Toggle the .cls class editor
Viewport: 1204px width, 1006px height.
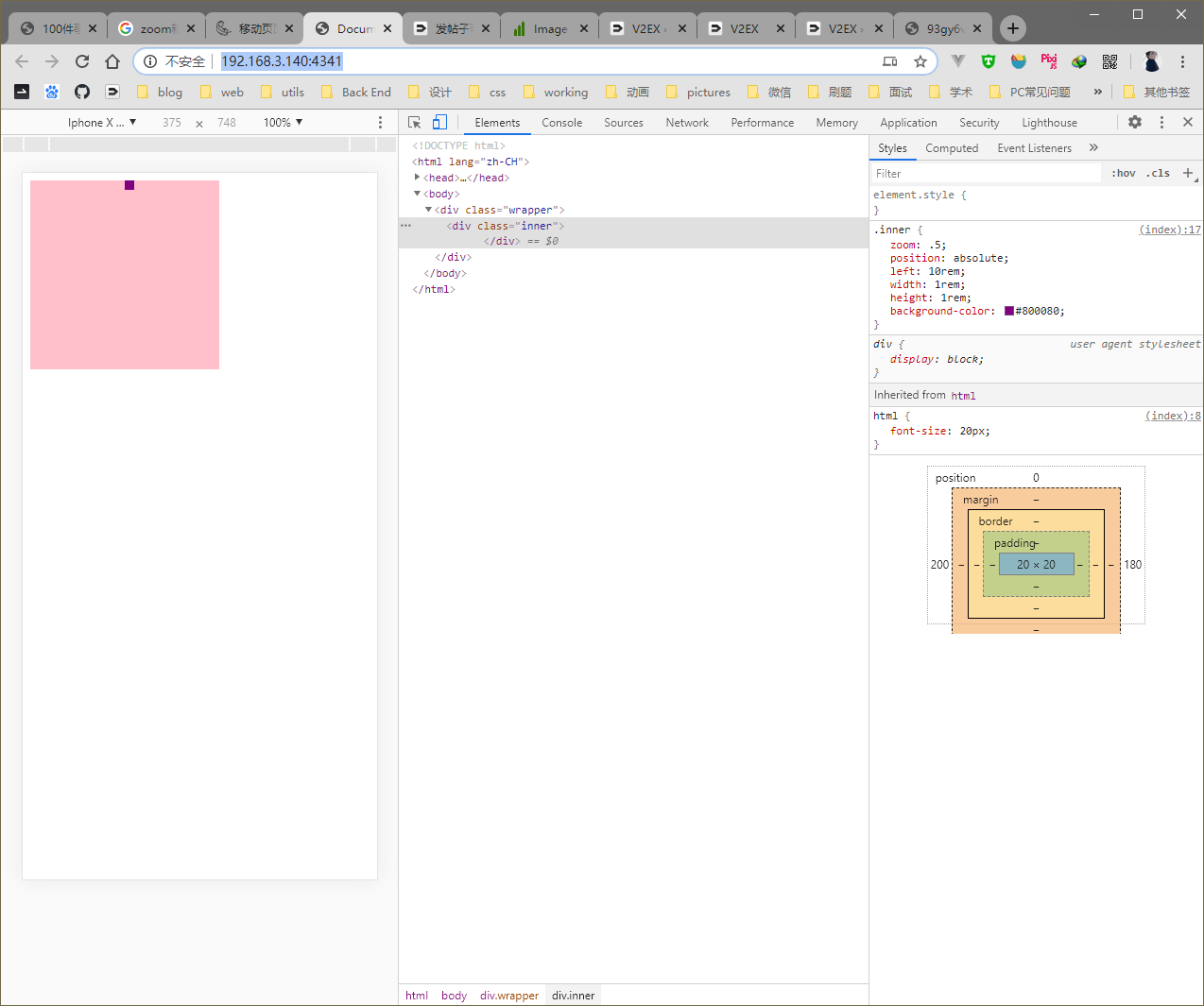(1158, 174)
